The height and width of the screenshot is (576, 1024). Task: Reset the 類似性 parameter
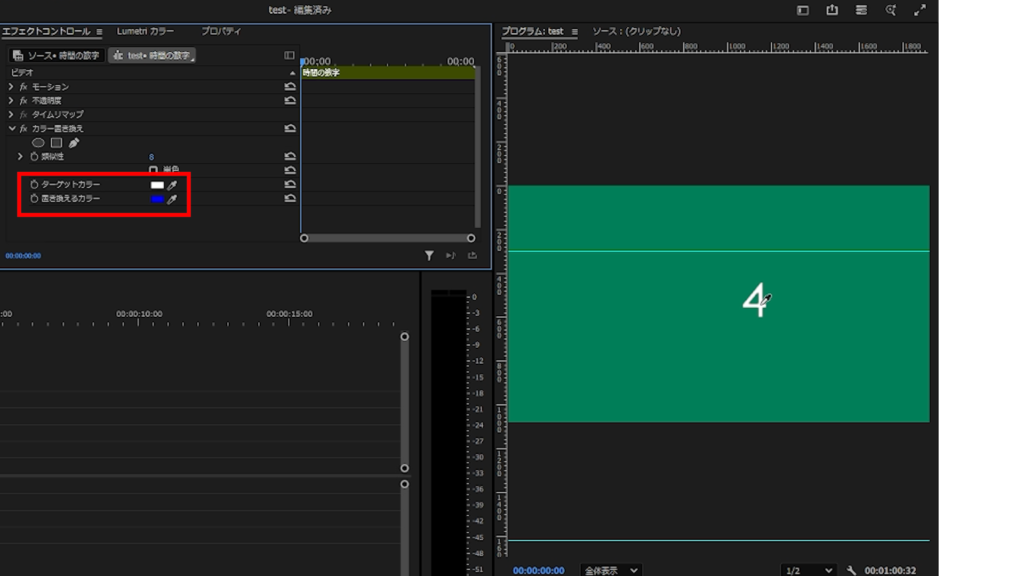290,157
